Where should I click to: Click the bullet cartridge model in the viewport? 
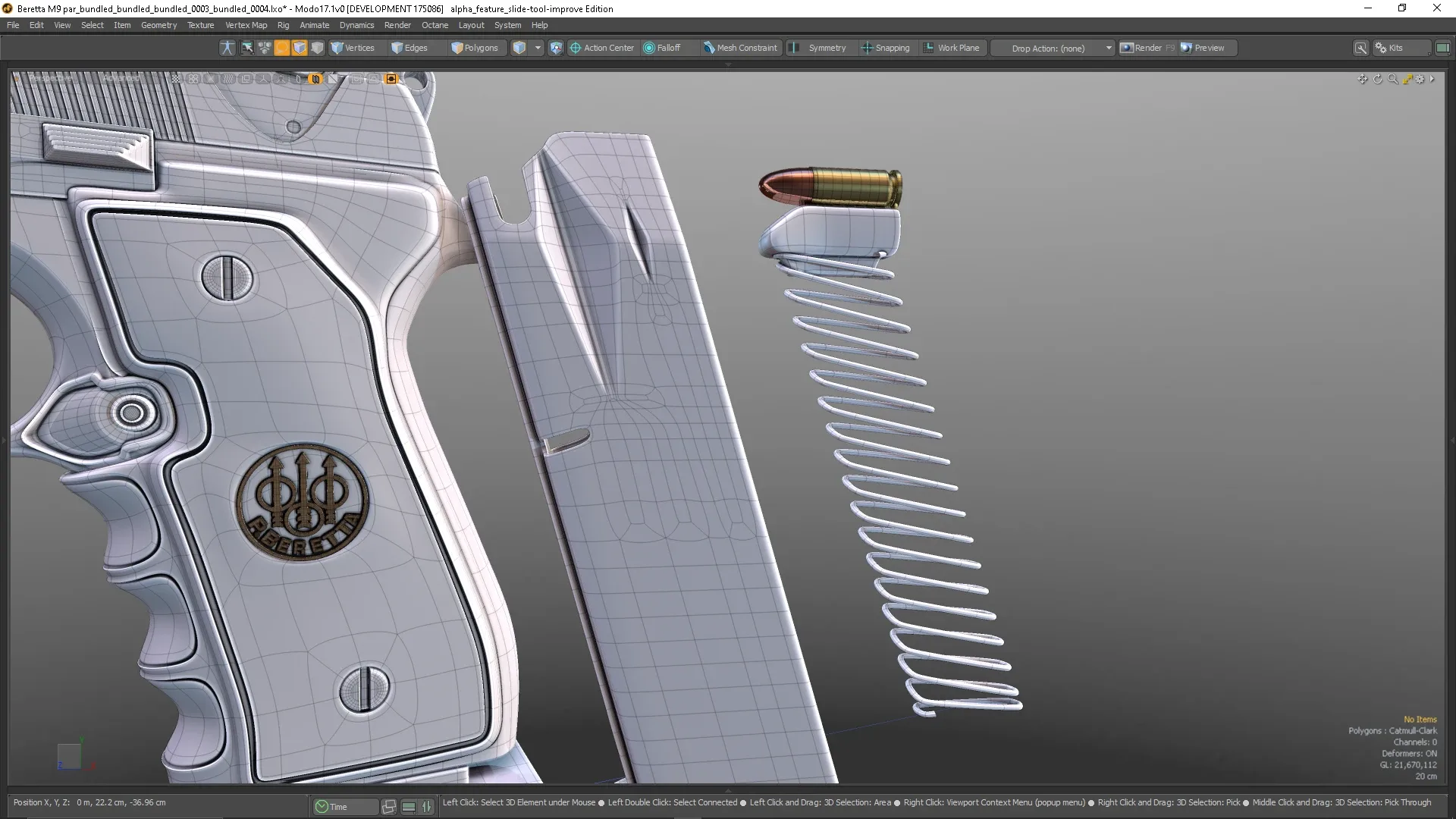pos(830,187)
